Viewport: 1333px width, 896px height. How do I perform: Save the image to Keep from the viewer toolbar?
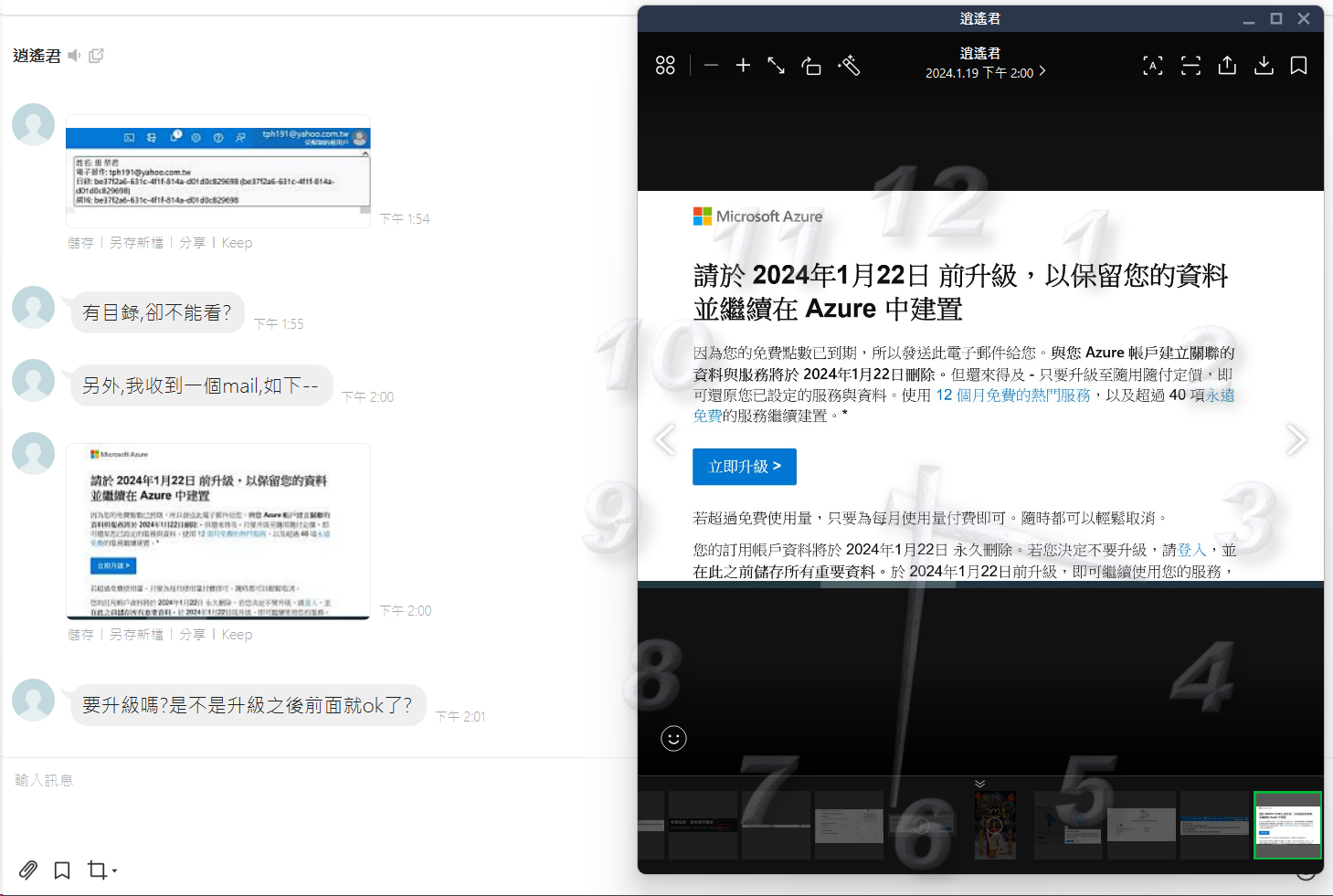[x=1298, y=66]
